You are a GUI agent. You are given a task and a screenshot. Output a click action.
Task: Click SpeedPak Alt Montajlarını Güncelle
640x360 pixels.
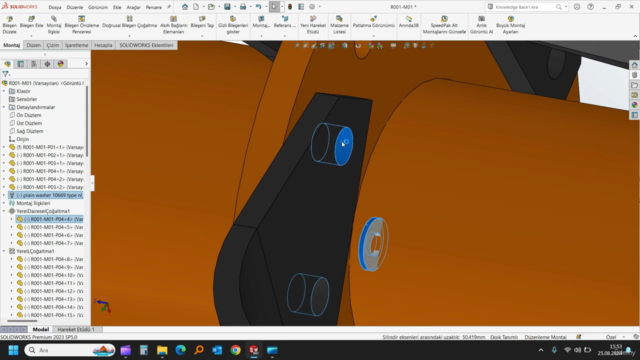444,25
